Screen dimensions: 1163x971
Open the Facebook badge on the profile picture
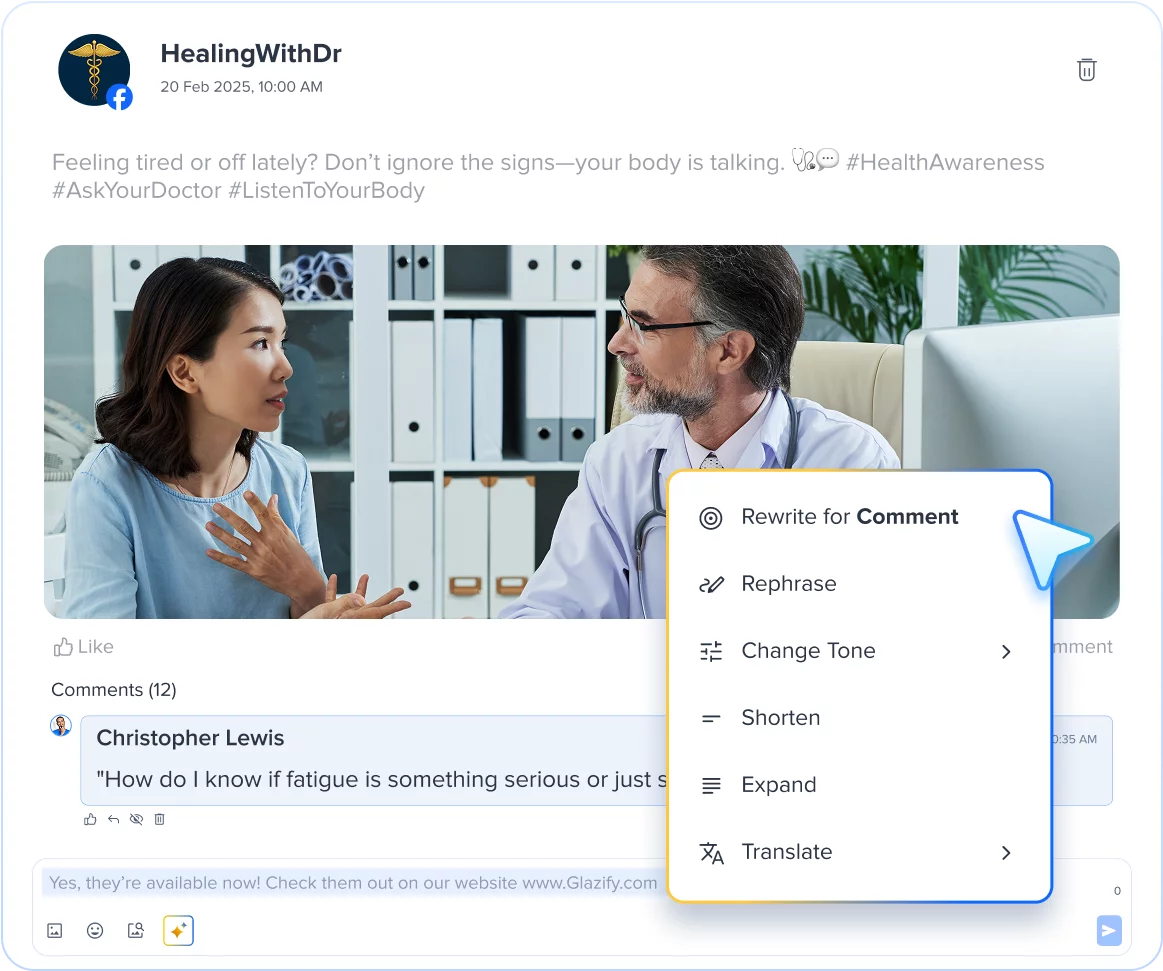click(x=120, y=97)
